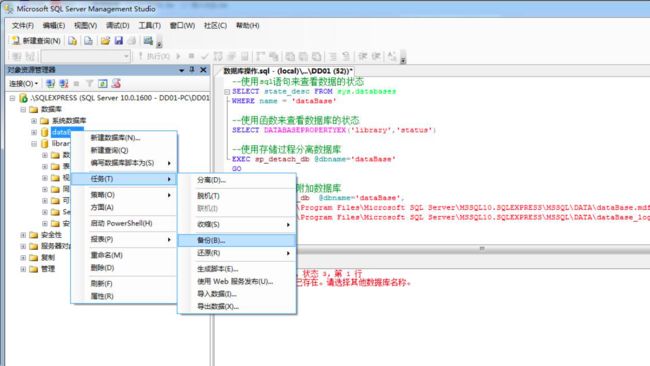This screenshot has width=650, height=366.
Task: Switch to the 数据库操作.sql editor tab
Action: [288, 71]
